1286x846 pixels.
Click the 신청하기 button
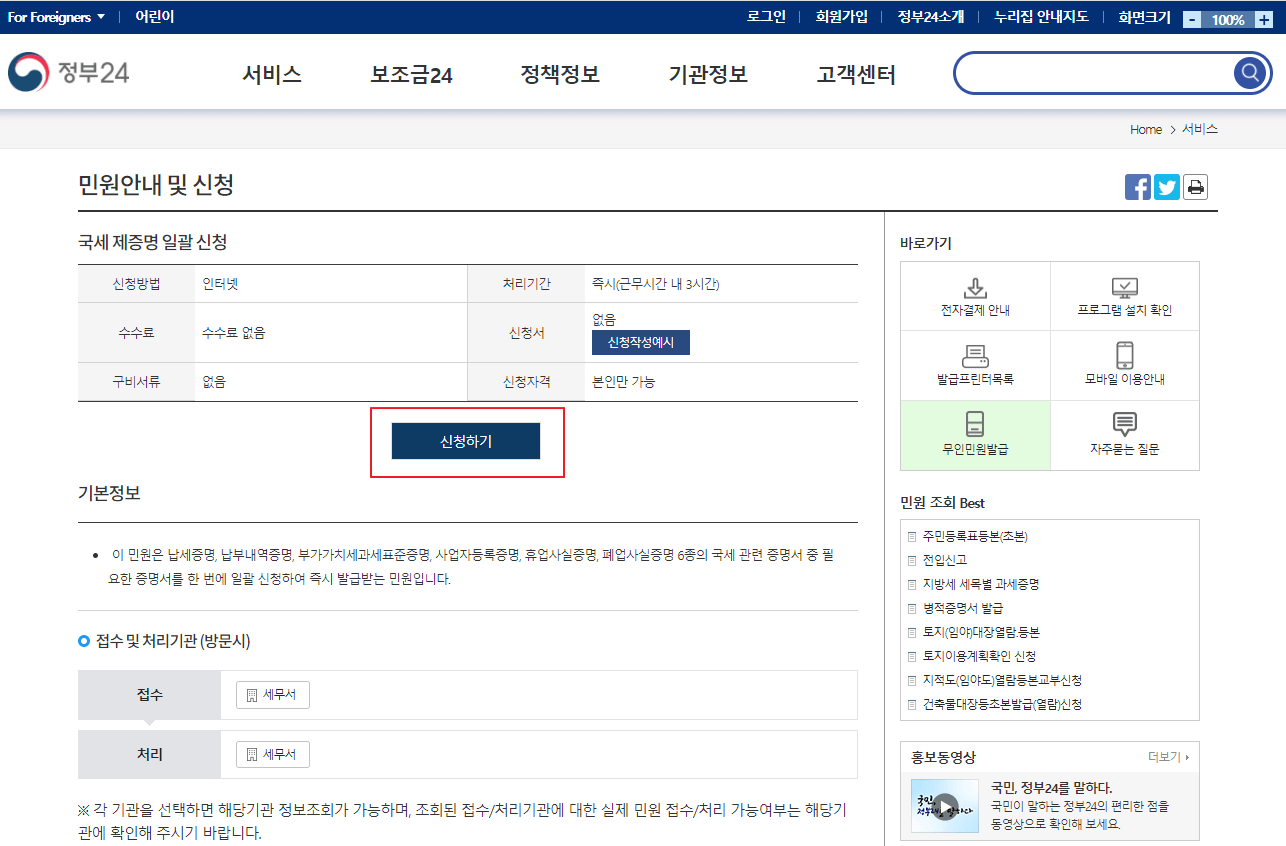point(466,441)
